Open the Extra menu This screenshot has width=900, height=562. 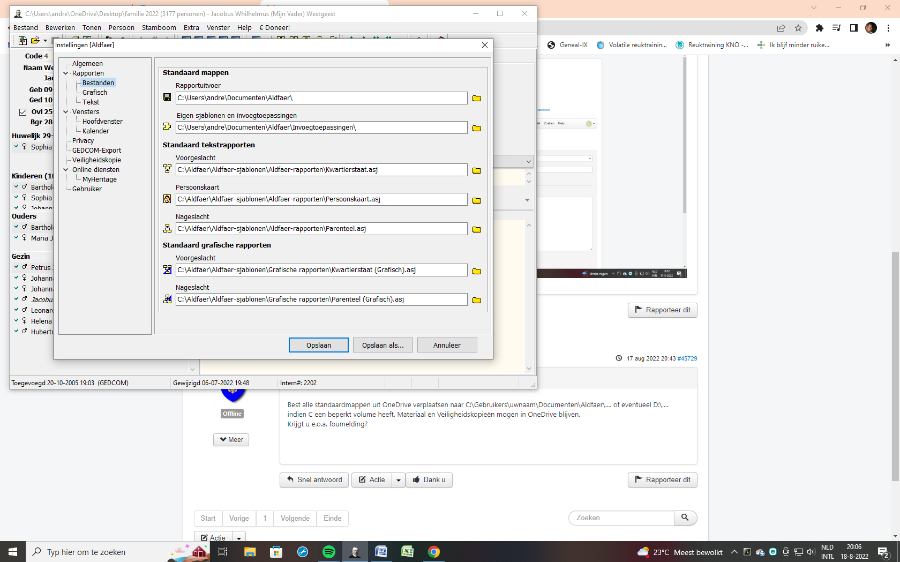pos(191,28)
